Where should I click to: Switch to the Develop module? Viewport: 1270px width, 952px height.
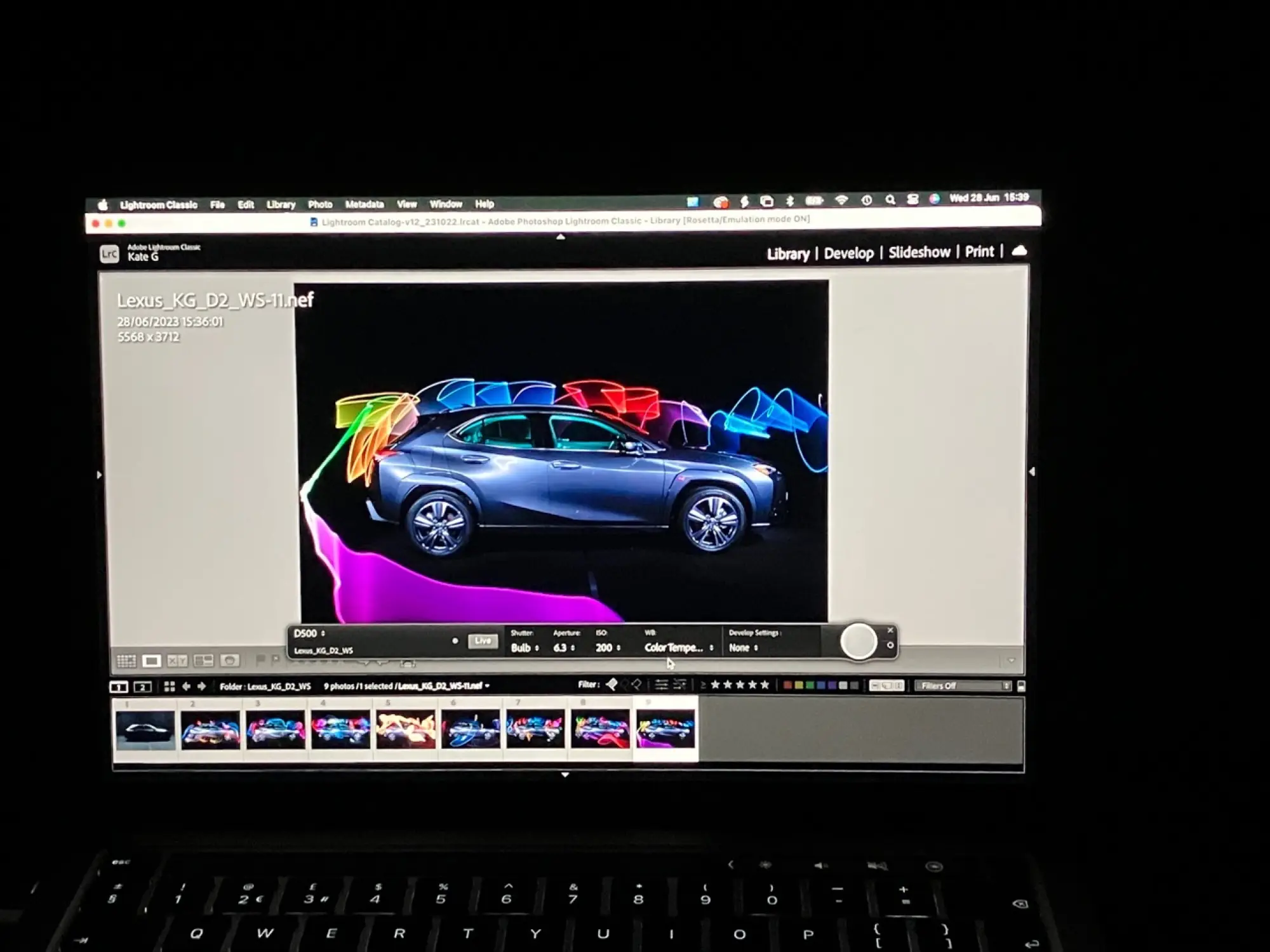point(849,253)
